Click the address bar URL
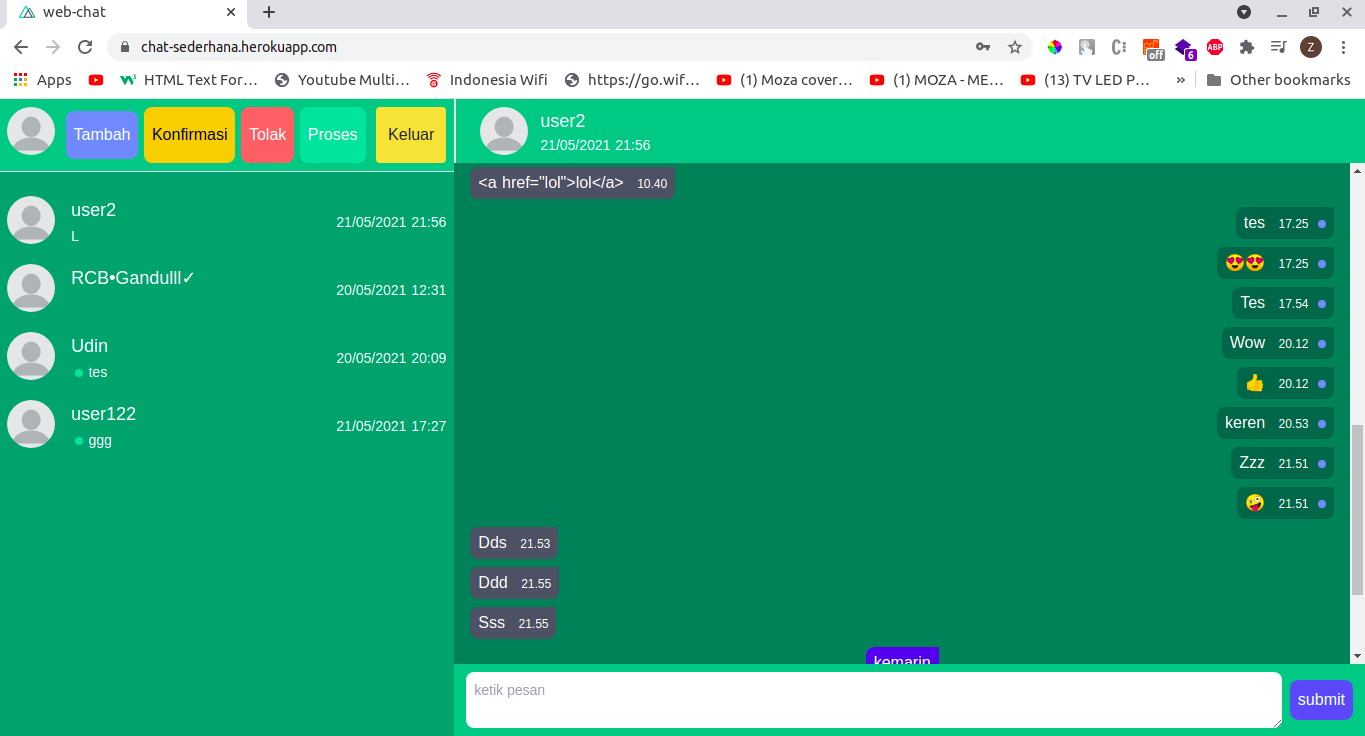The width and height of the screenshot is (1365, 736). click(239, 47)
